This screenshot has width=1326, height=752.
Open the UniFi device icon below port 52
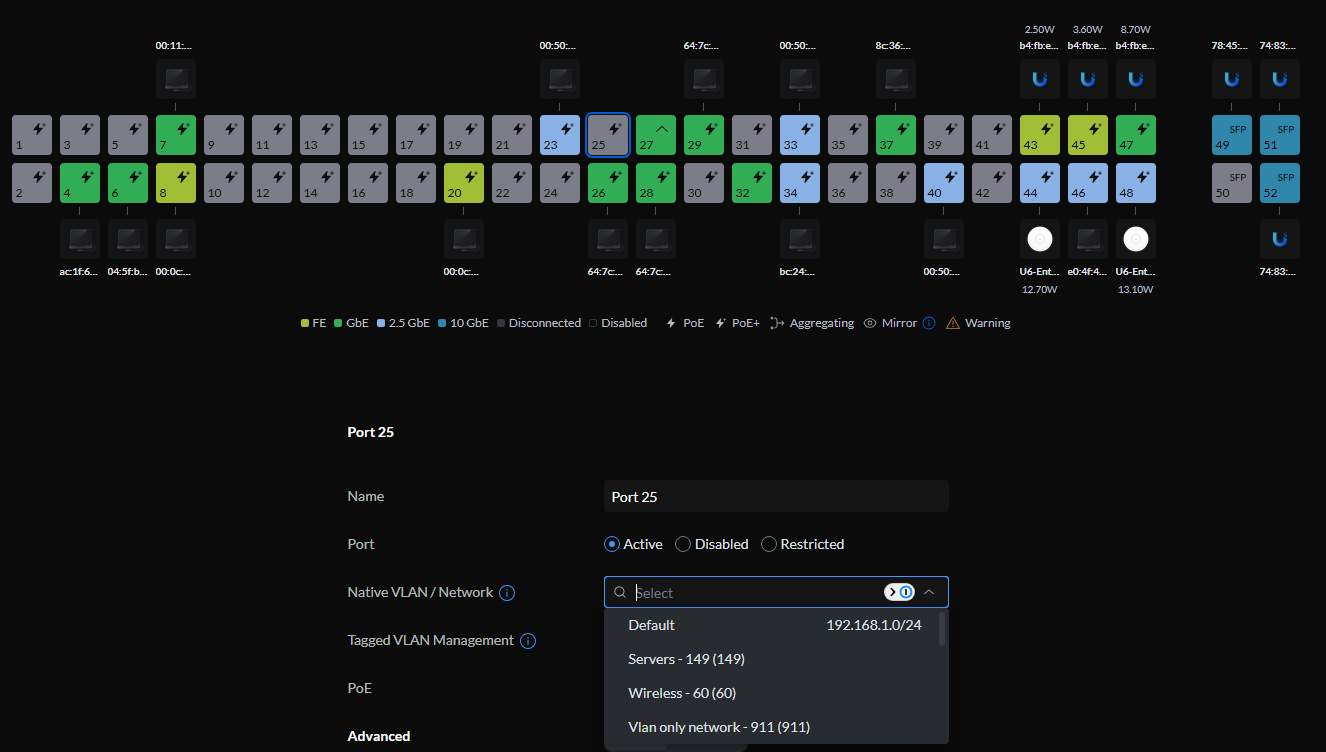(1279, 239)
